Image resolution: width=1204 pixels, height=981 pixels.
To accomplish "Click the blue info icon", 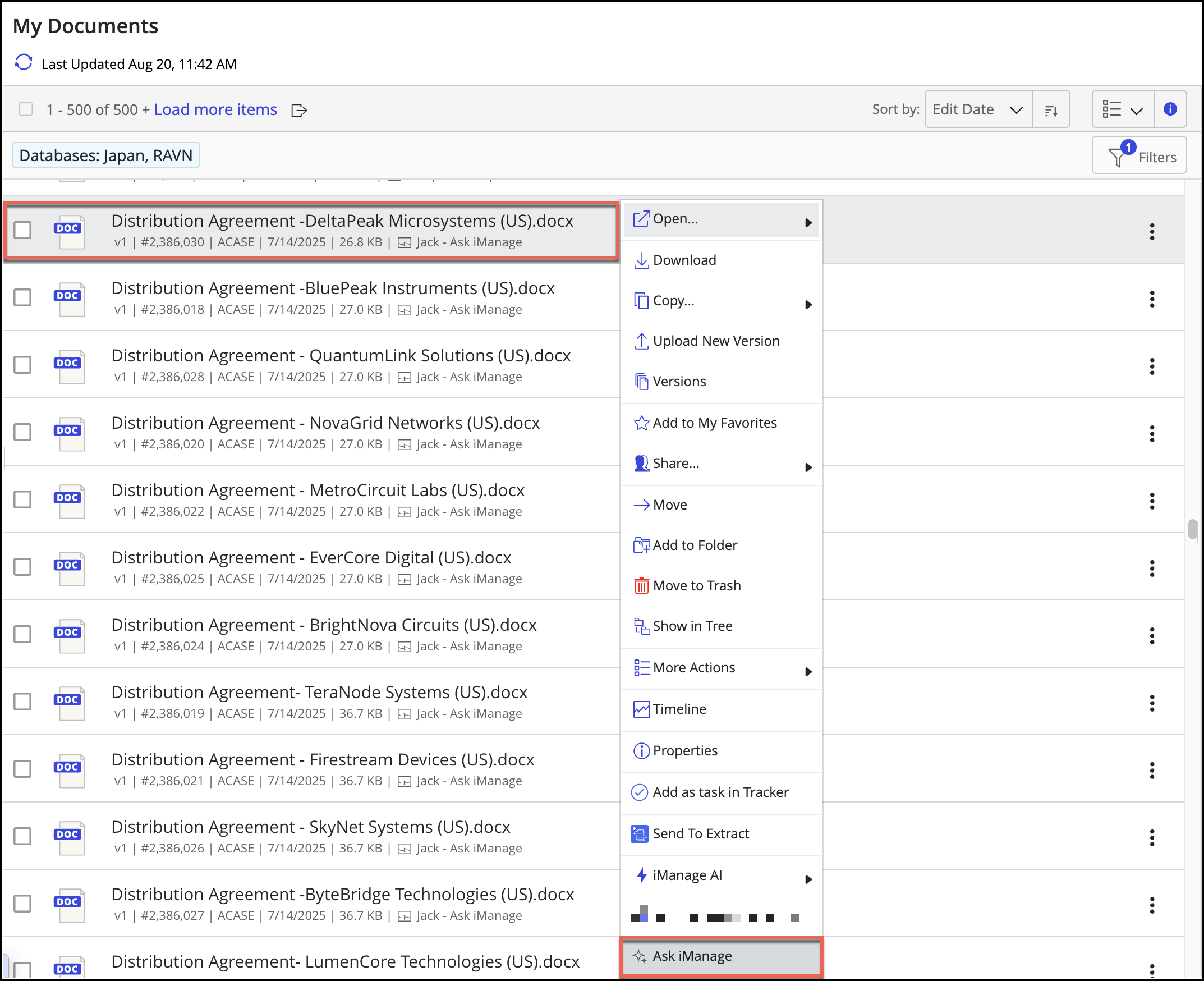I will click(1170, 109).
